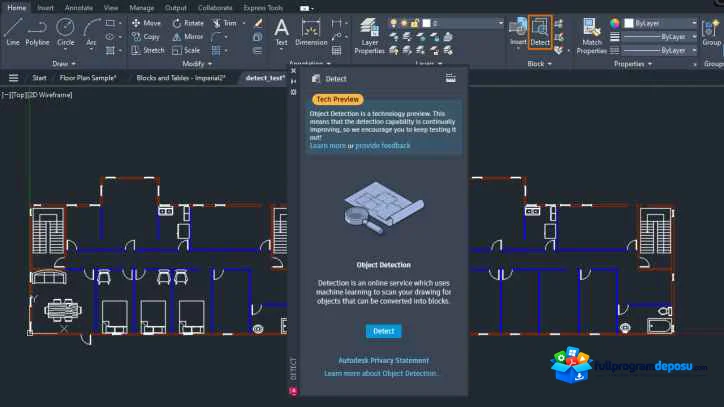Click the Copy tool in Modify panel
Viewport: 724px width, 407px height.
[145, 36]
